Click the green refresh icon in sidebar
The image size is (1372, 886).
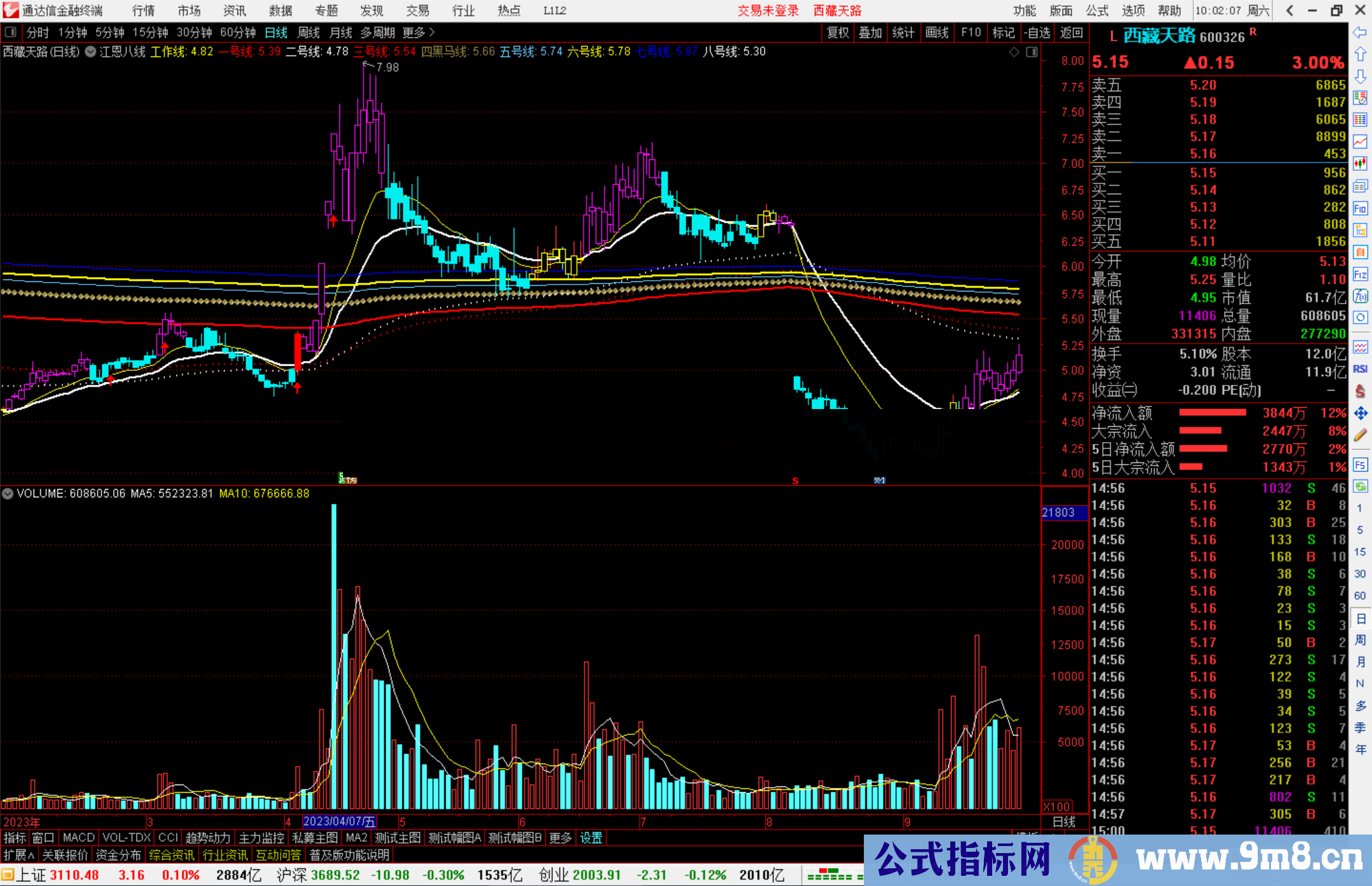tap(1360, 487)
